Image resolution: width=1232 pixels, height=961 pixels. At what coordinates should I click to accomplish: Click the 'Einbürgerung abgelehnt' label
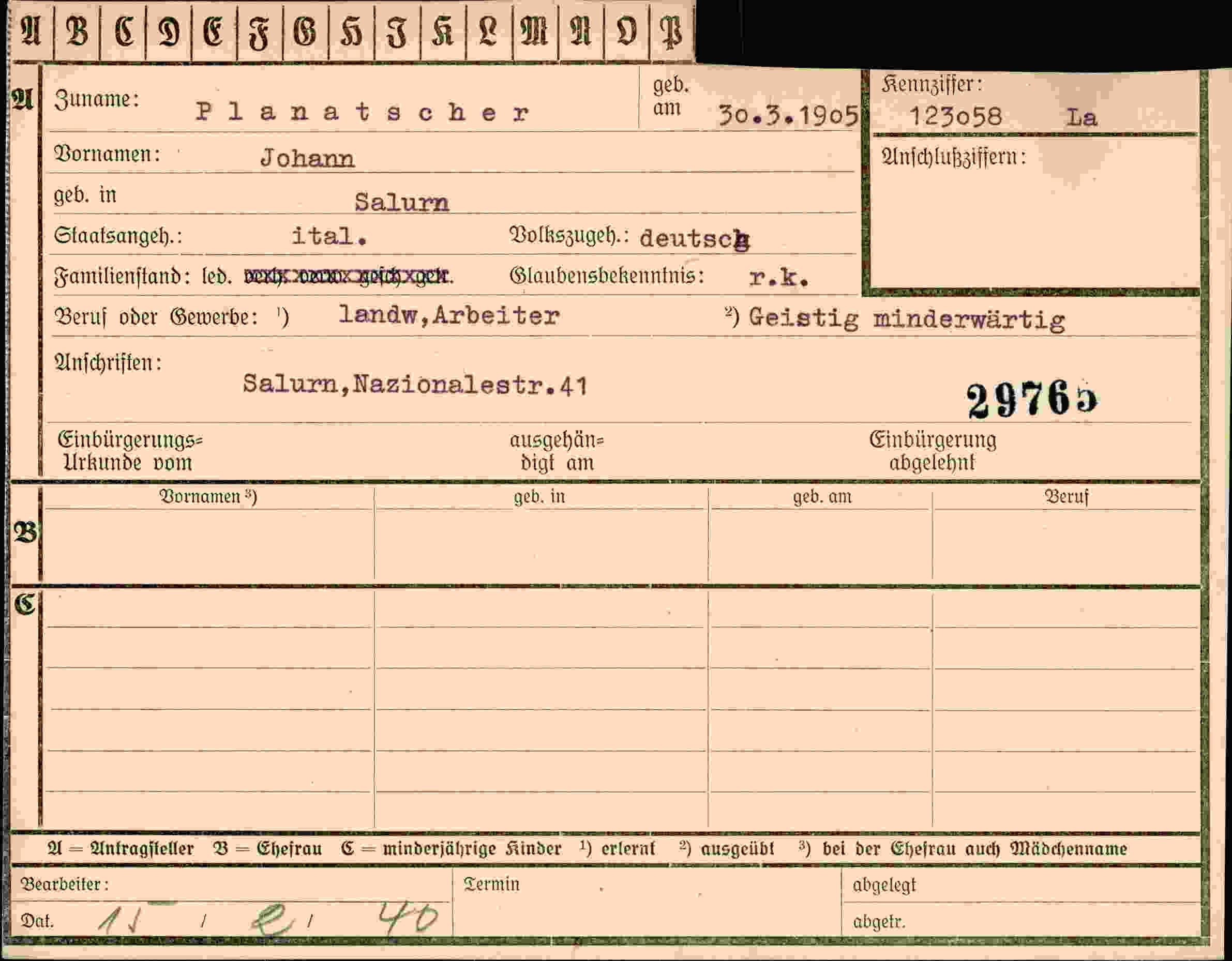click(933, 451)
